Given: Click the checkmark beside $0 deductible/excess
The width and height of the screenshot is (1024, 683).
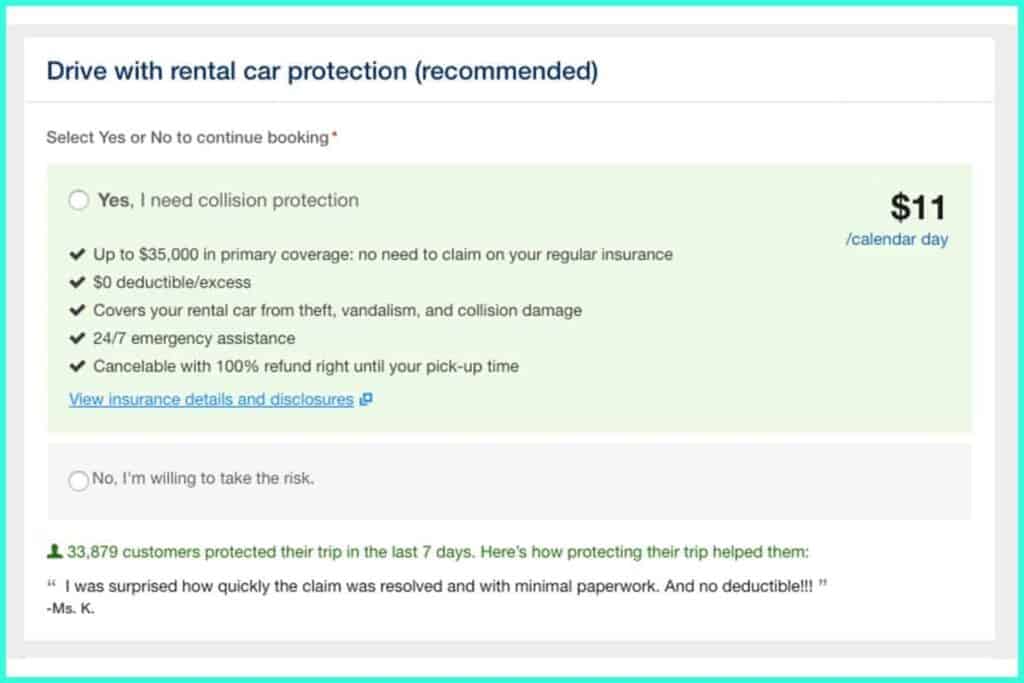Looking at the screenshot, I should click(x=77, y=282).
